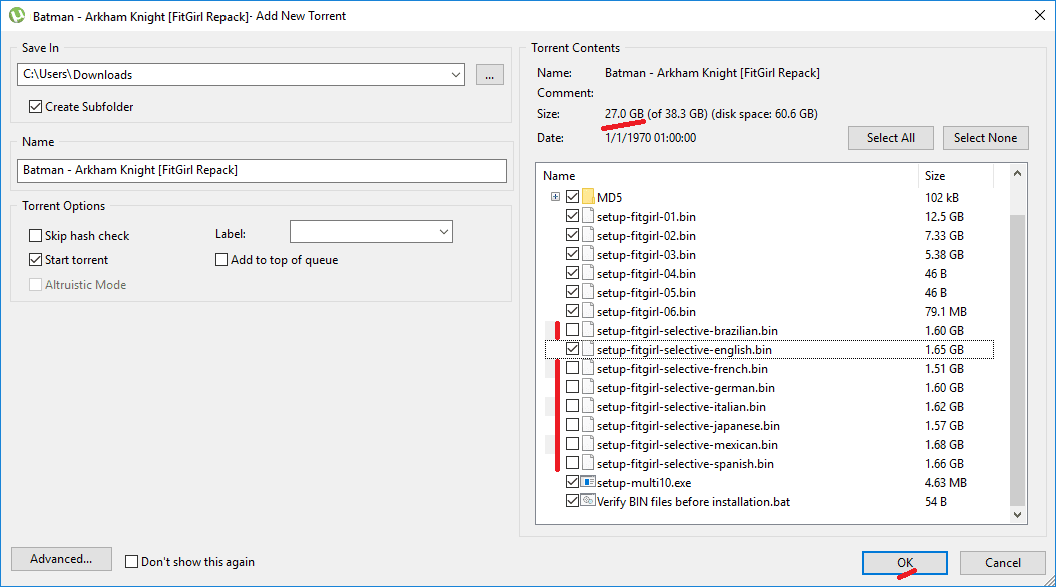Enable the Skip hash check checkbox
1056x587 pixels.
(35, 236)
